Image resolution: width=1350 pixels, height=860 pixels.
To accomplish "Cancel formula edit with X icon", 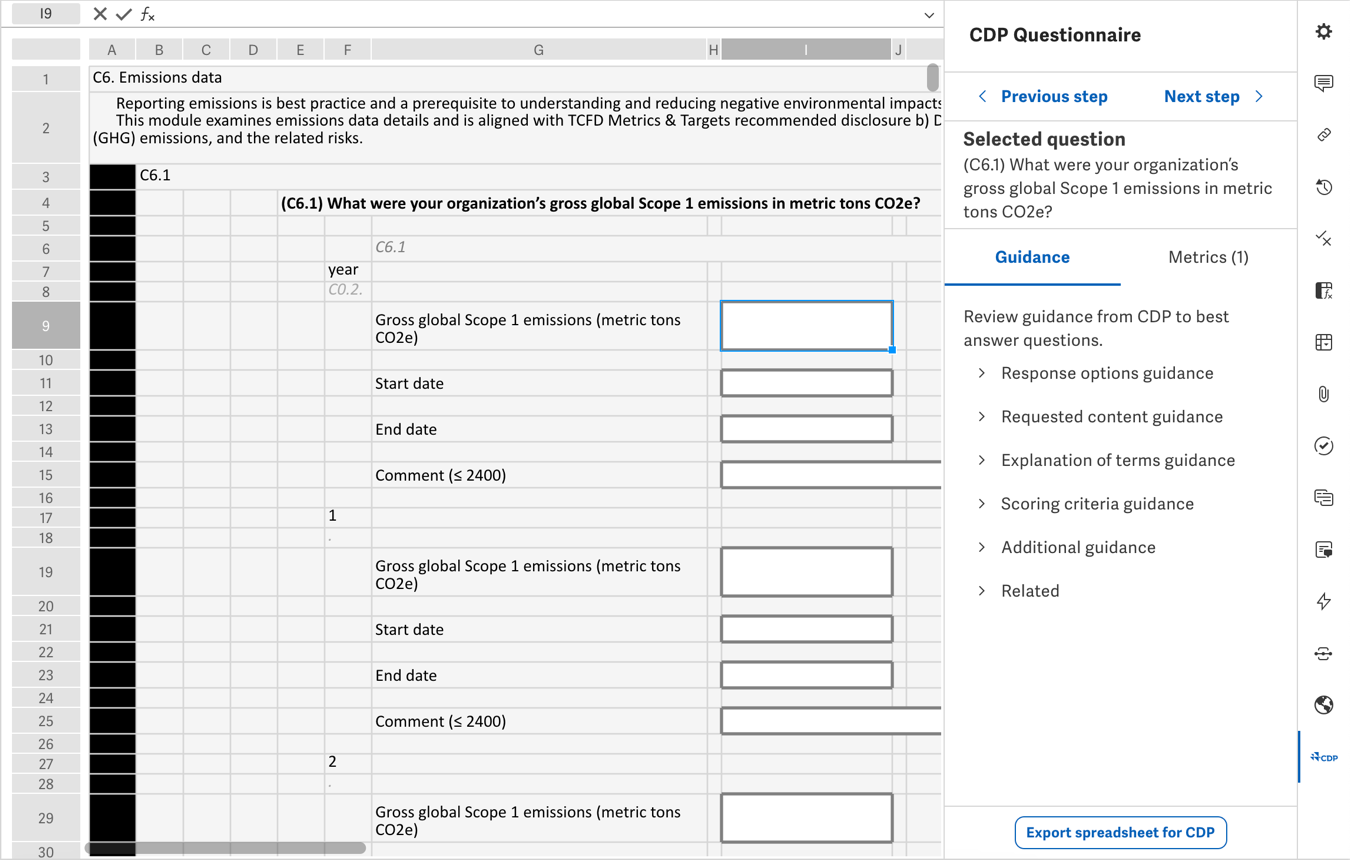I will click(x=99, y=14).
